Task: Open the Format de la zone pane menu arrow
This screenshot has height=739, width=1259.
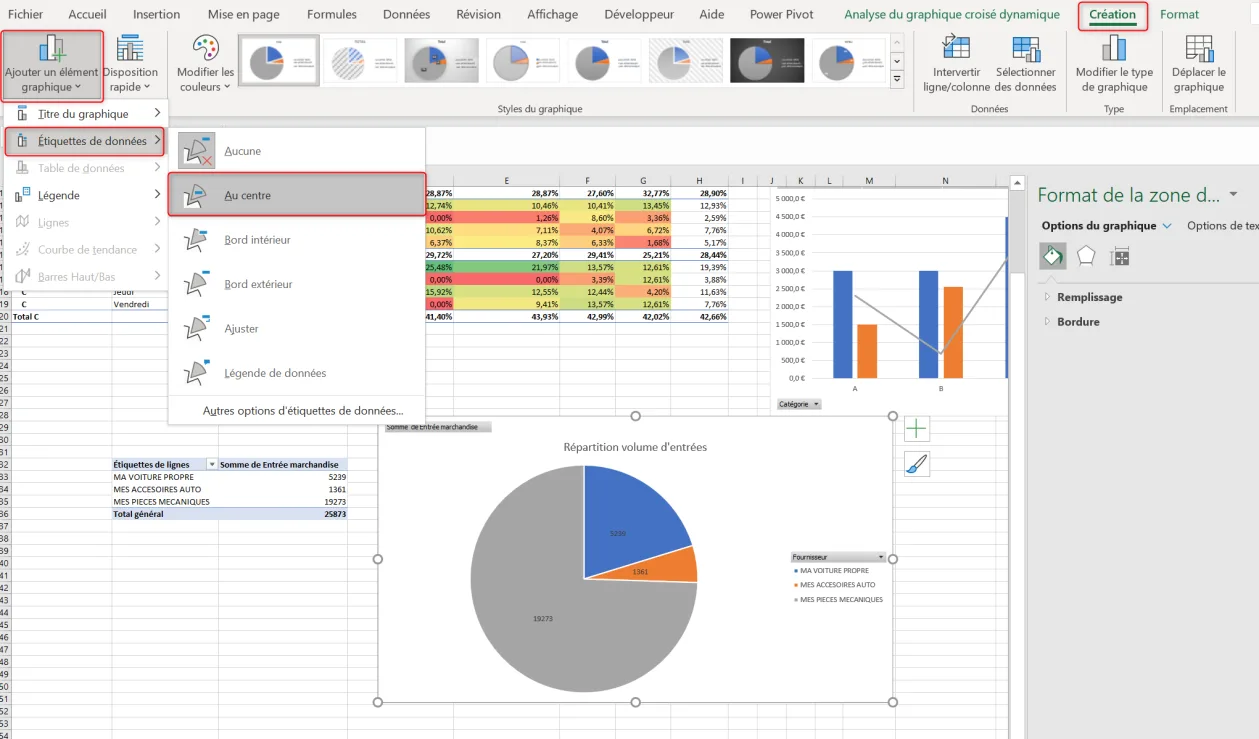Action: pos(1233,194)
